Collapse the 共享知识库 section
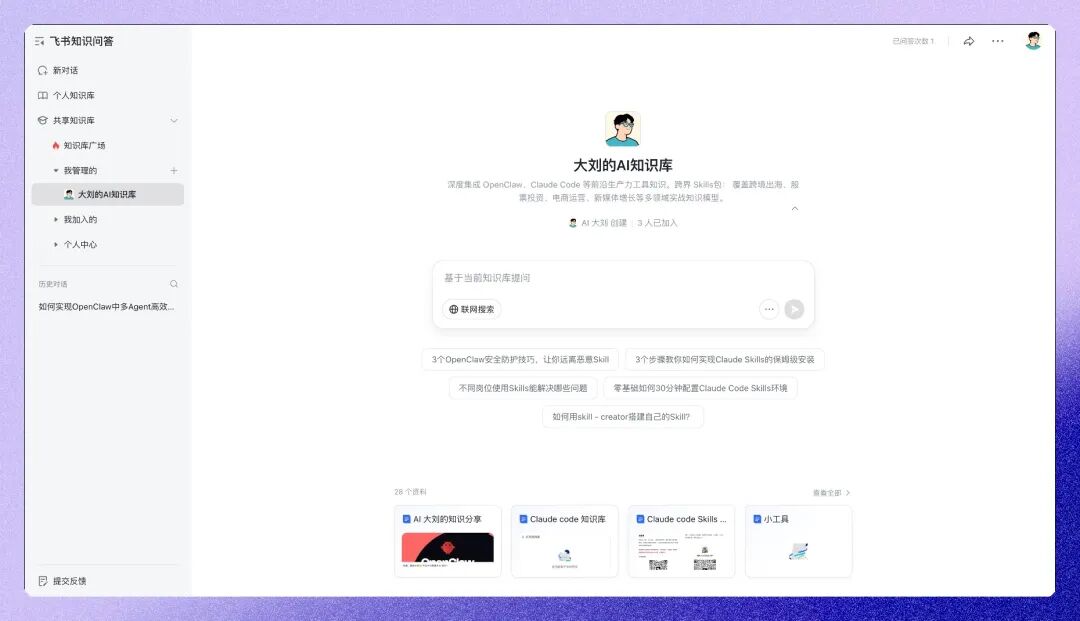This screenshot has width=1080, height=621. coord(174,119)
